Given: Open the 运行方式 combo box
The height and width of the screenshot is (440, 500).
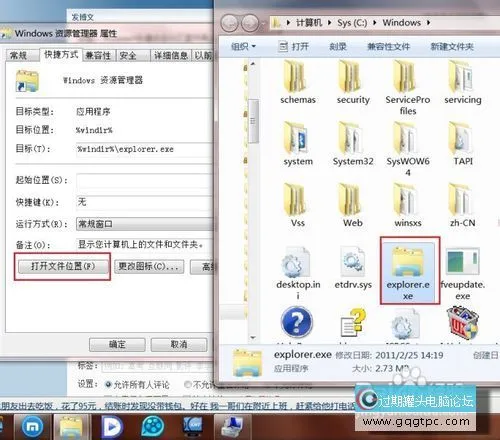Looking at the screenshot, I should coord(144,224).
